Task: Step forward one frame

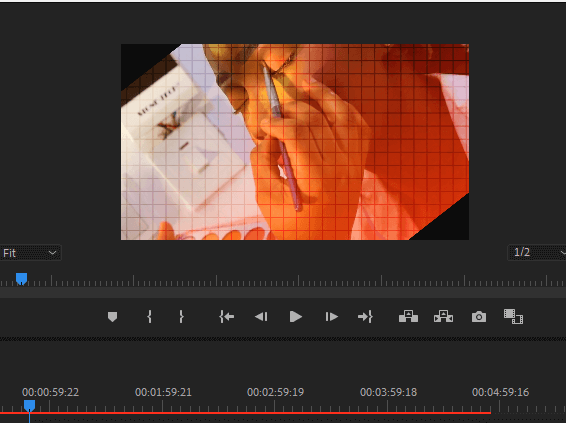Action: [331, 317]
